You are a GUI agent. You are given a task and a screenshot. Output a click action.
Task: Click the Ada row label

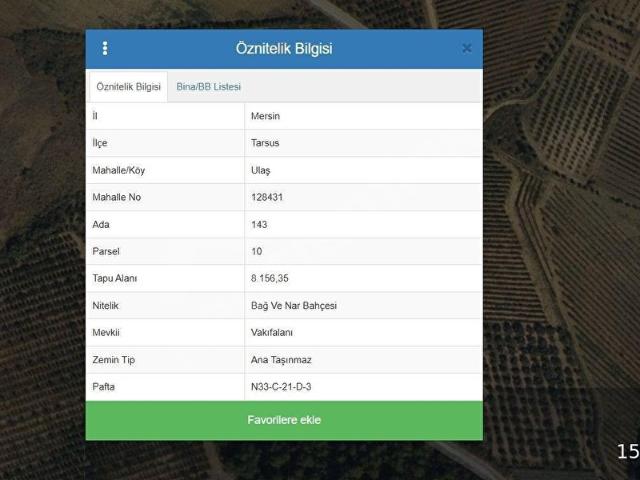101,224
